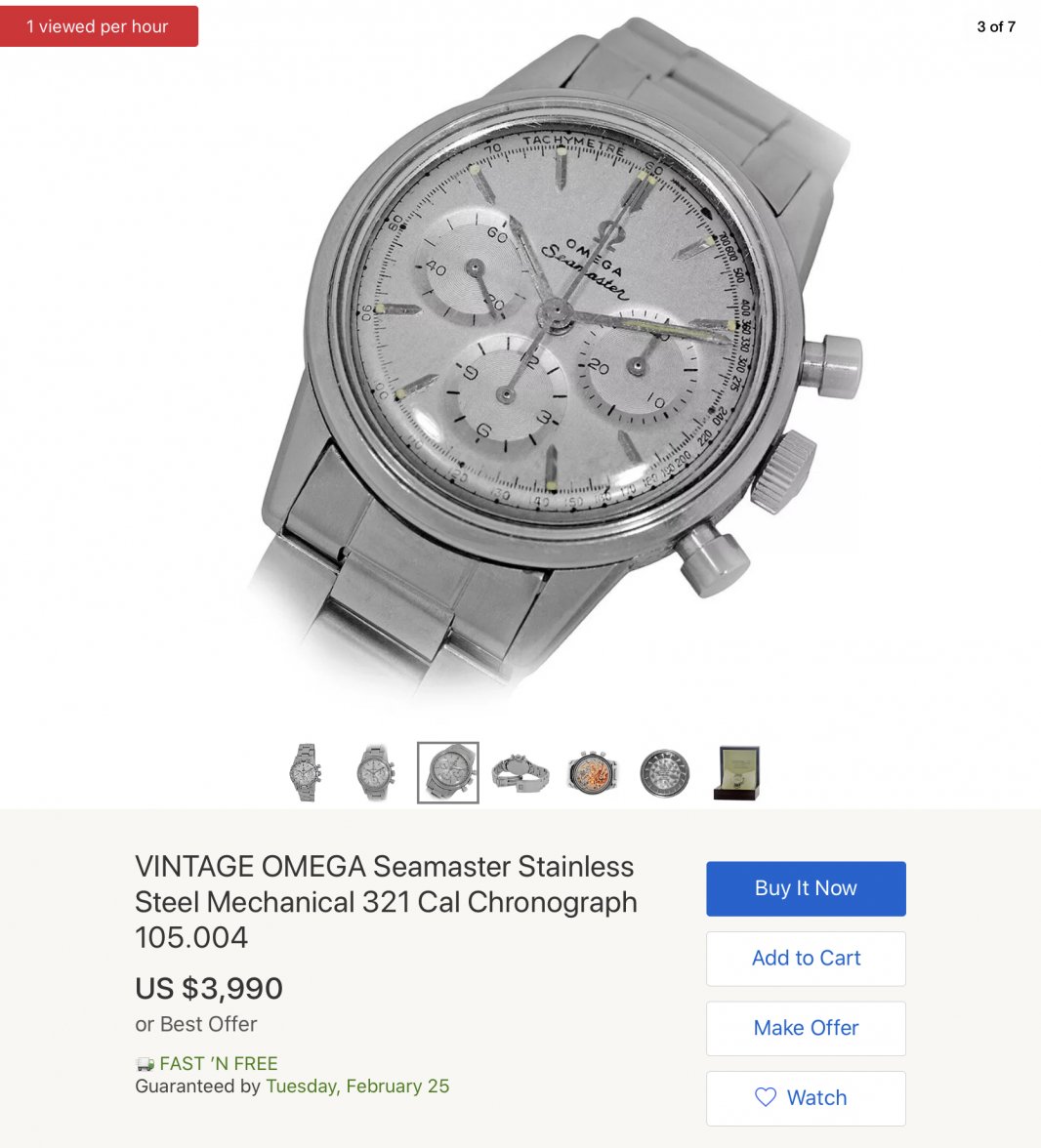Open the engraved caseback thumbnail

tap(664, 772)
